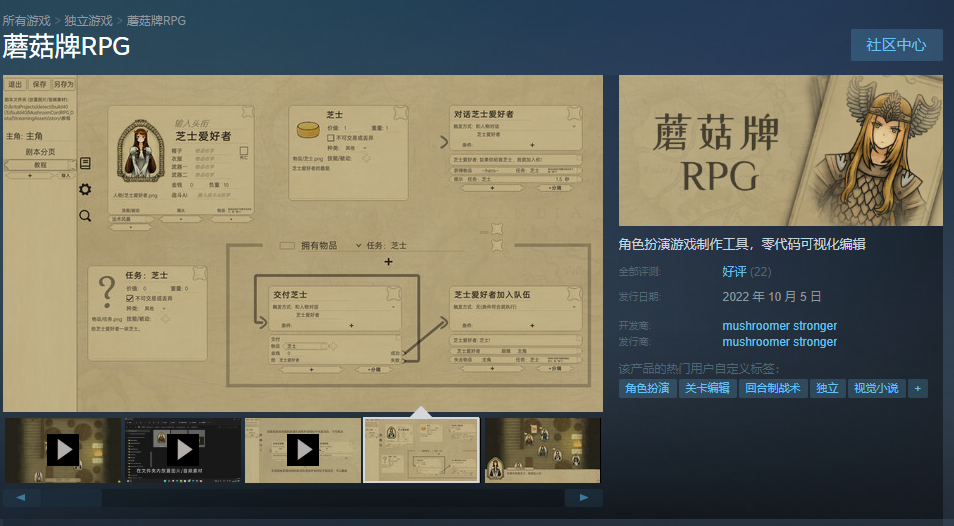Click the +分隔 button under the 交付芝士 card
The image size is (954, 526).
click(374, 369)
